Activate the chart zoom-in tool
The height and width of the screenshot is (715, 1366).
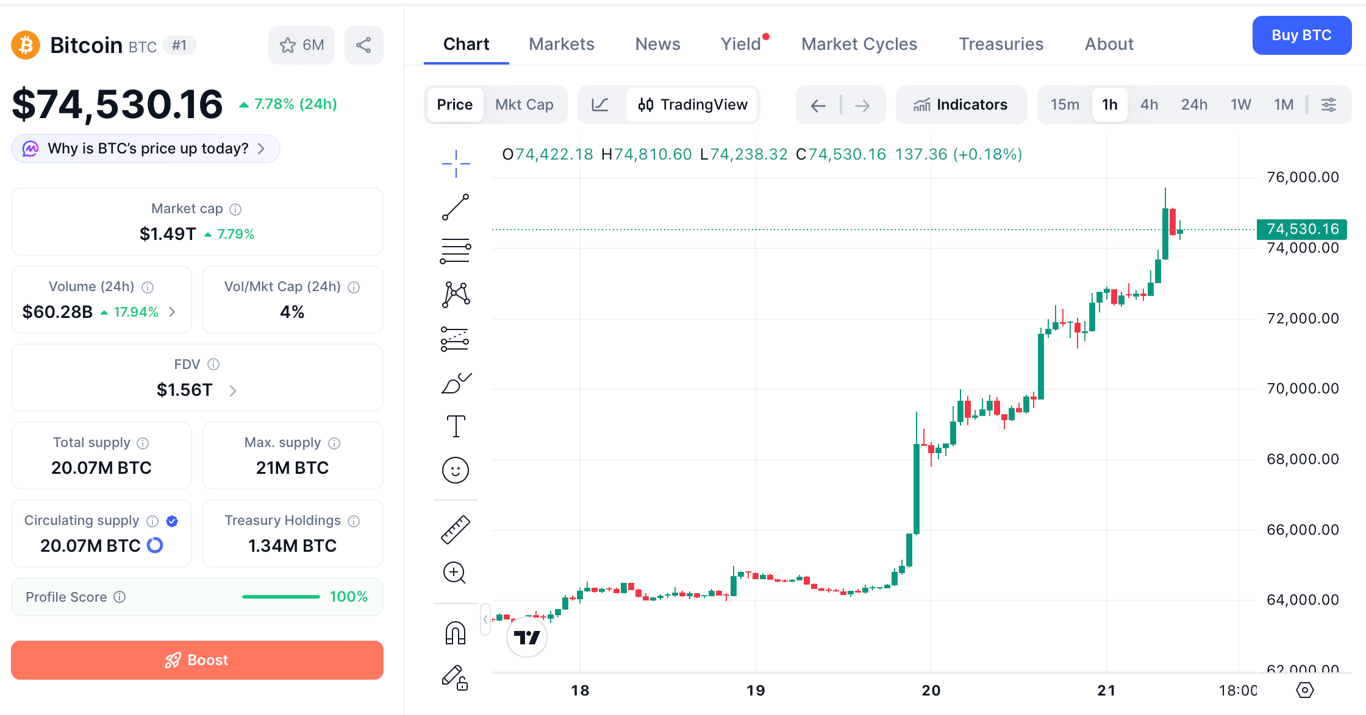click(x=456, y=573)
